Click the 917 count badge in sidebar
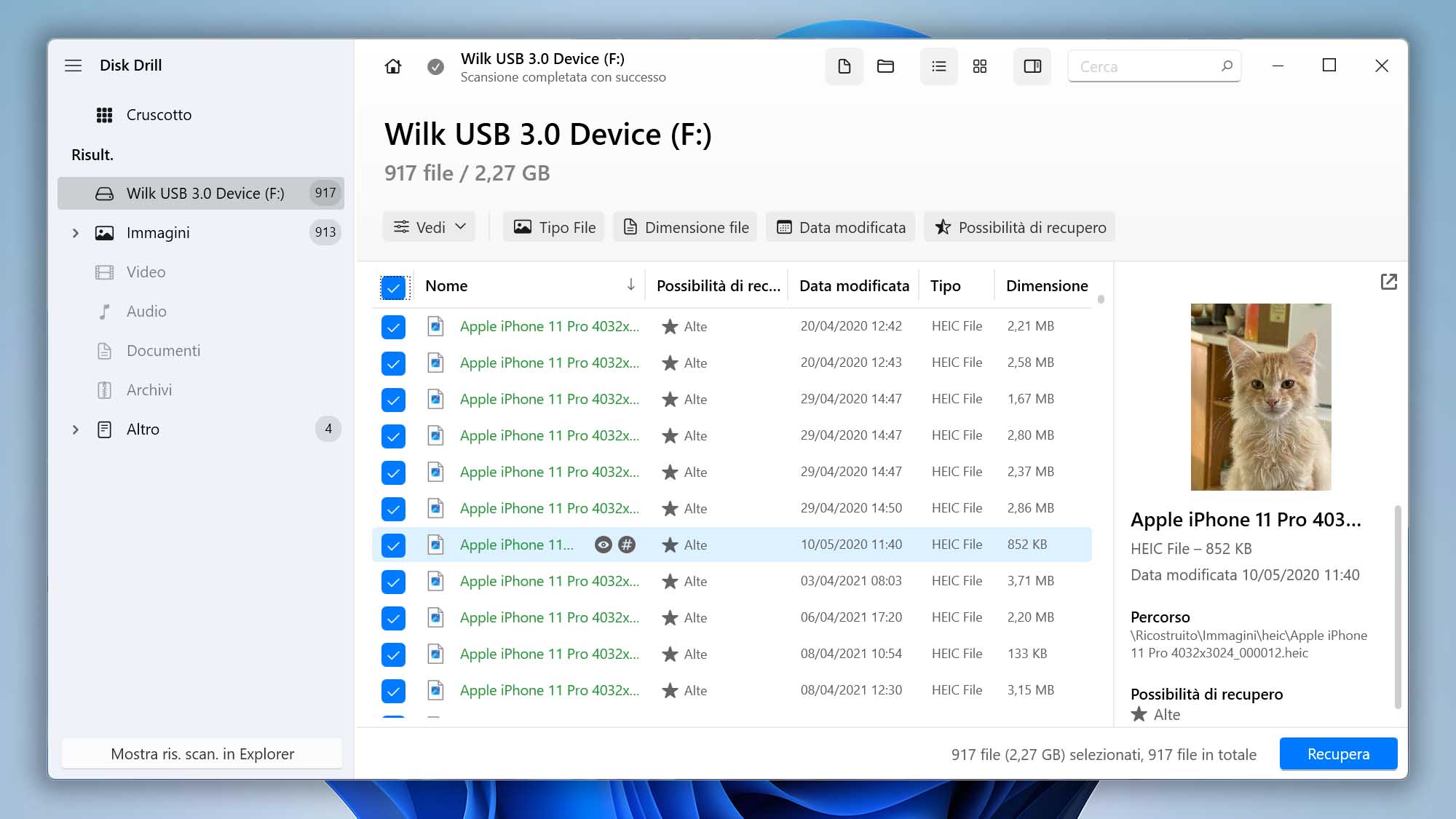 click(x=325, y=193)
